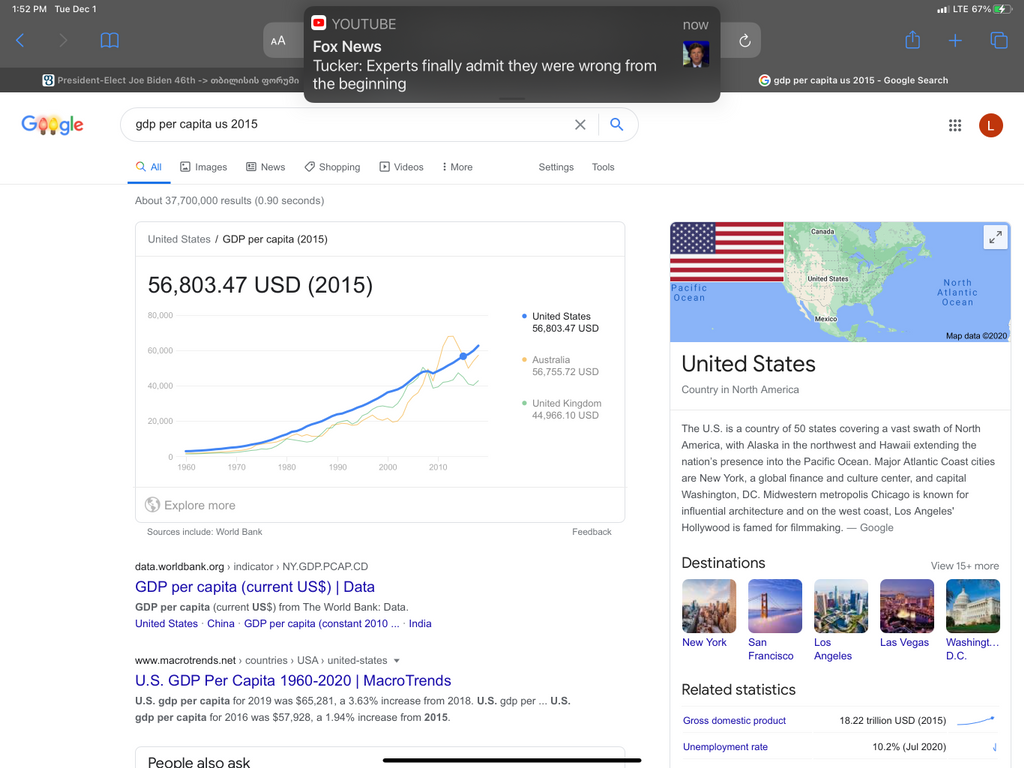Switch to the Images results tab
The width and height of the screenshot is (1024, 768).
[203, 167]
